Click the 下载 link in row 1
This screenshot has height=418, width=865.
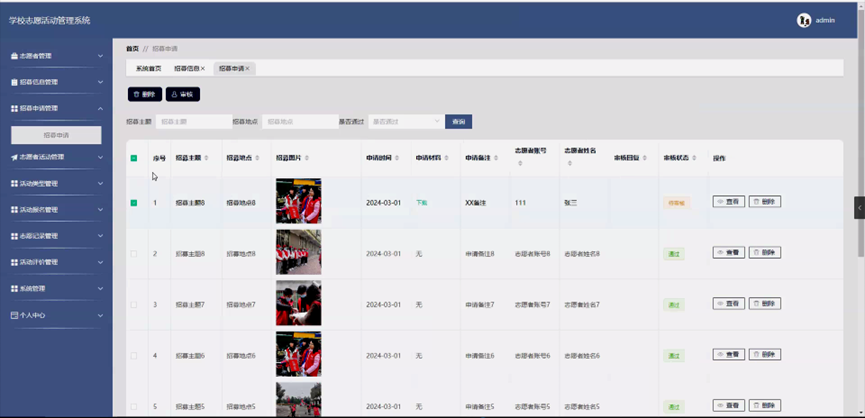[x=421, y=203]
